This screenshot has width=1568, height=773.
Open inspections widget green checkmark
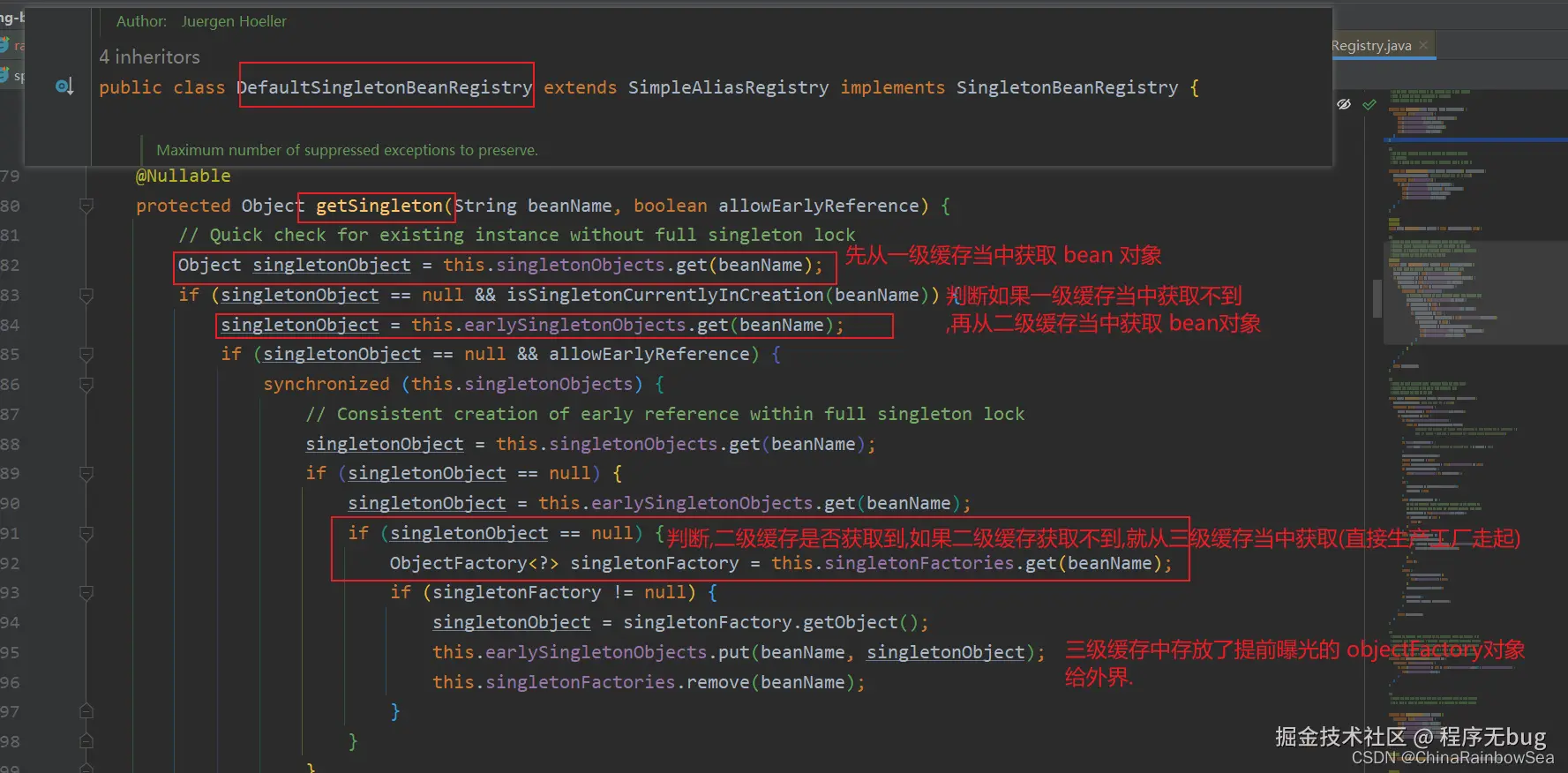[x=1369, y=104]
